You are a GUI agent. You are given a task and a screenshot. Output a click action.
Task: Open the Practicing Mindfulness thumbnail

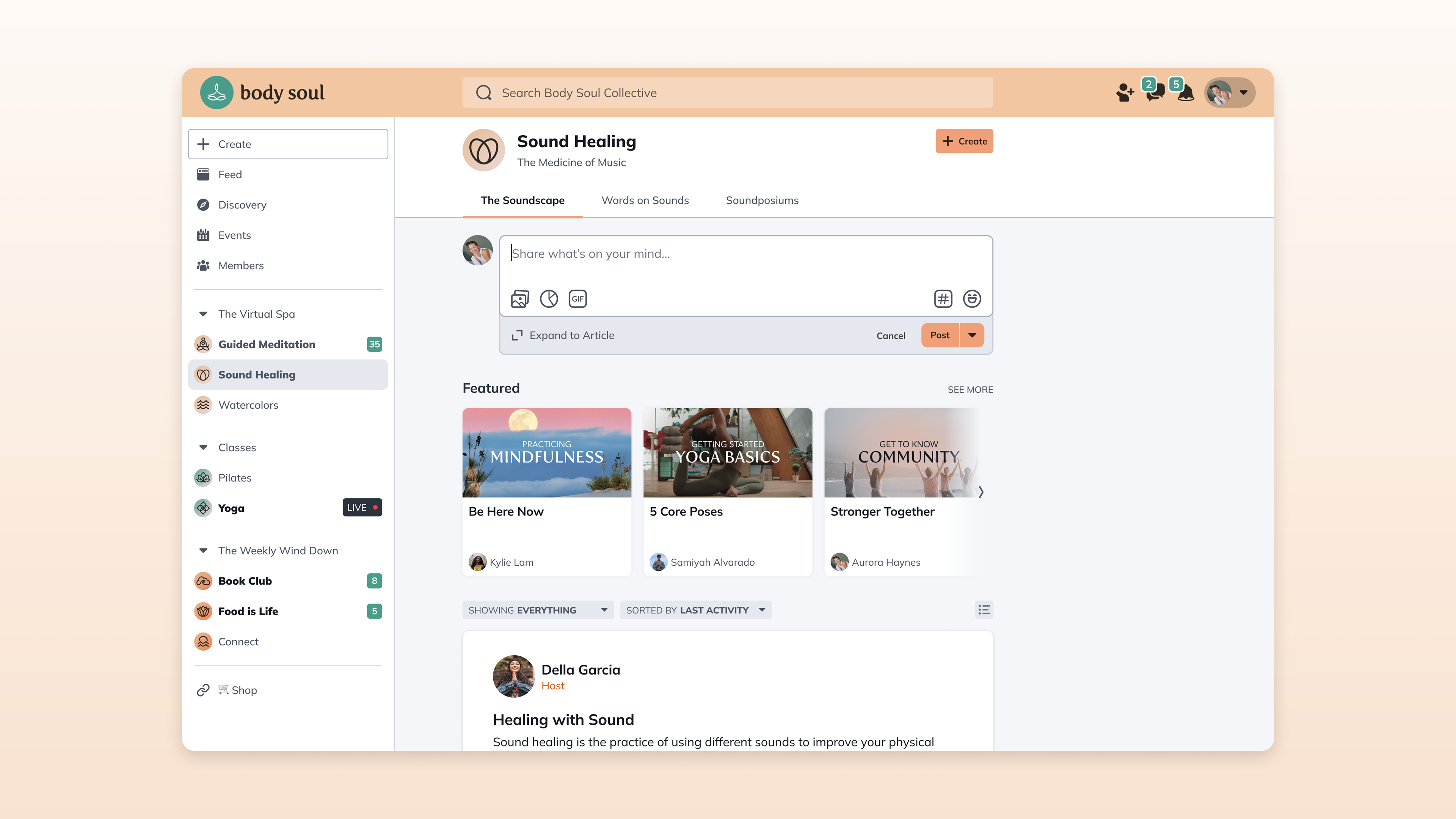point(546,452)
